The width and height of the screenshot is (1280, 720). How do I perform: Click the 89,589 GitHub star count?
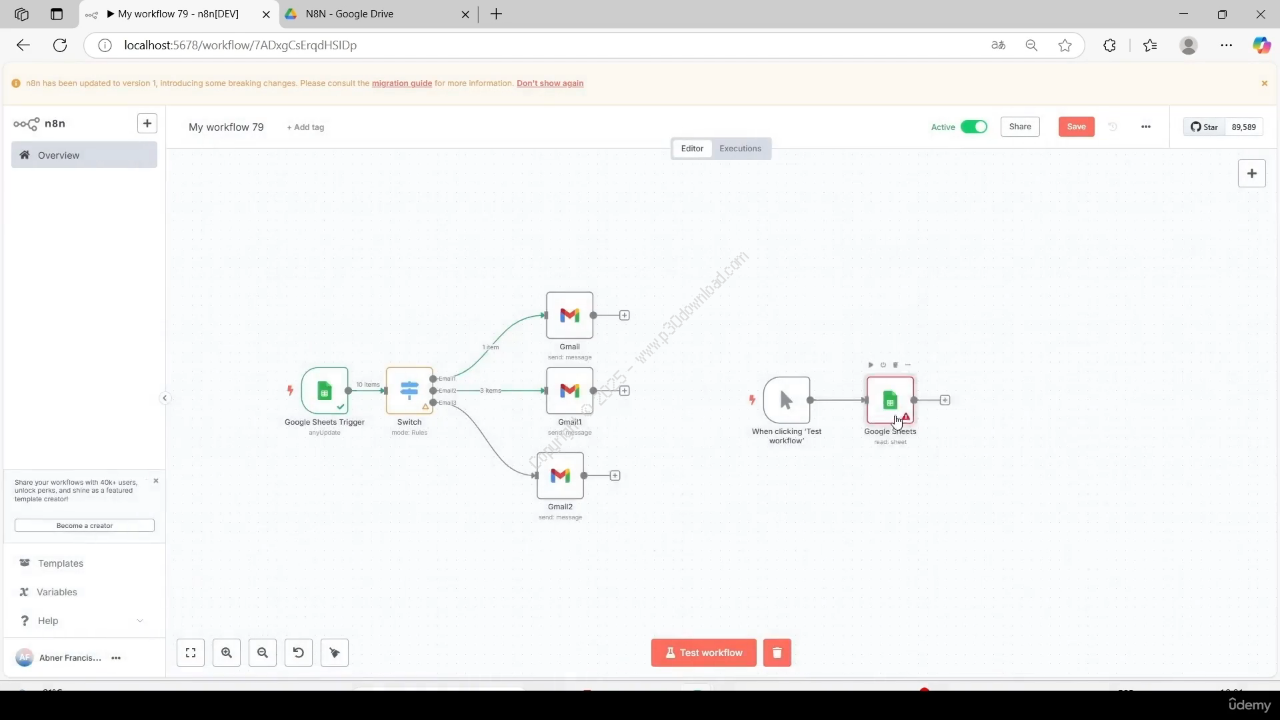1244,127
